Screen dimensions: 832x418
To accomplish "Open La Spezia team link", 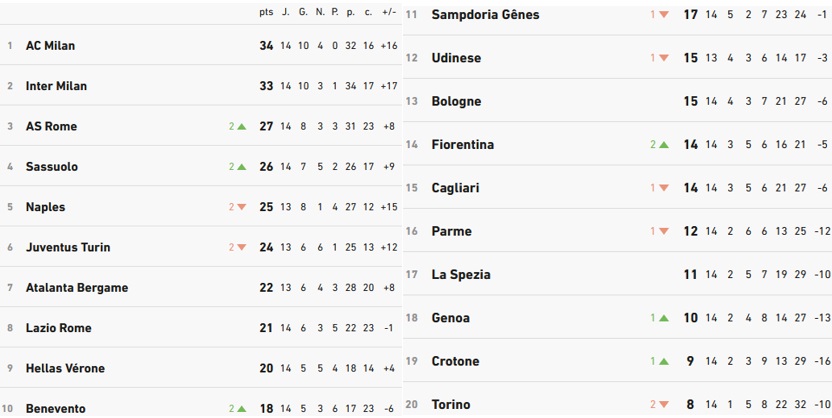I will [x=461, y=275].
